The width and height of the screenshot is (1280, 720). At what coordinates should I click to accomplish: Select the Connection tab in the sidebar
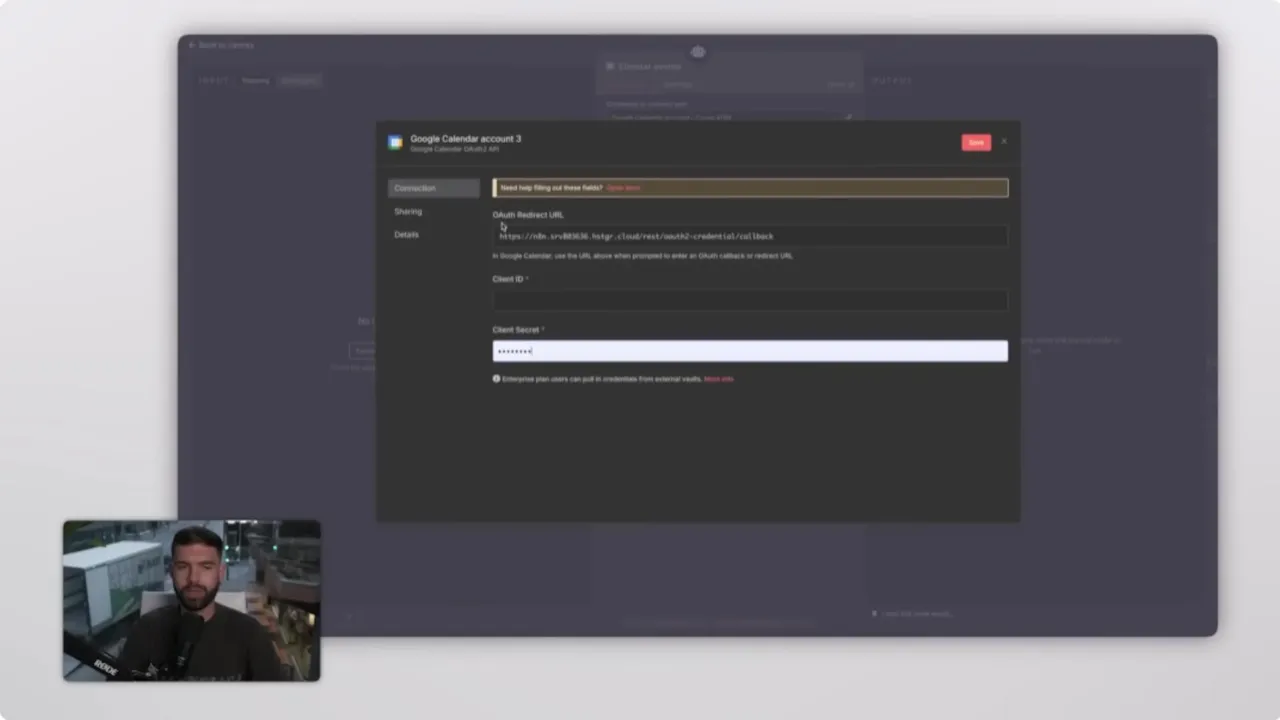tap(434, 188)
